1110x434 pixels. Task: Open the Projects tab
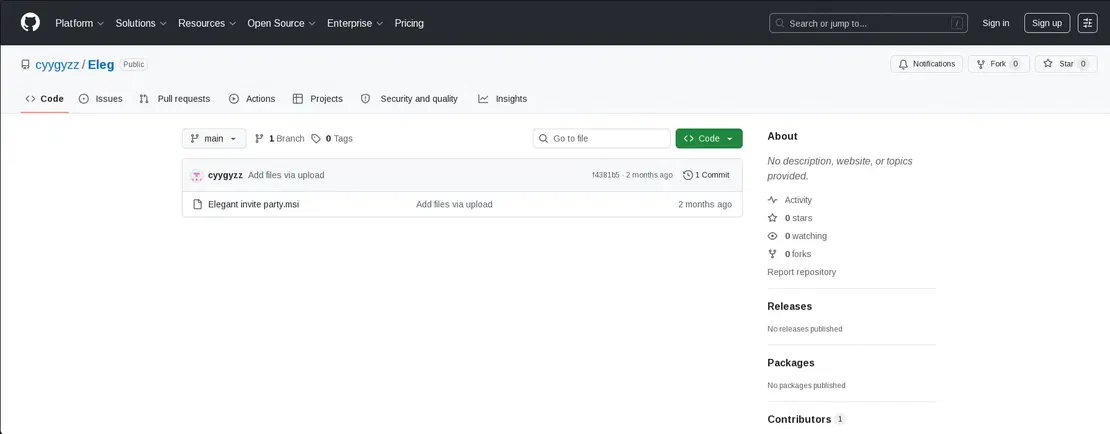point(318,99)
